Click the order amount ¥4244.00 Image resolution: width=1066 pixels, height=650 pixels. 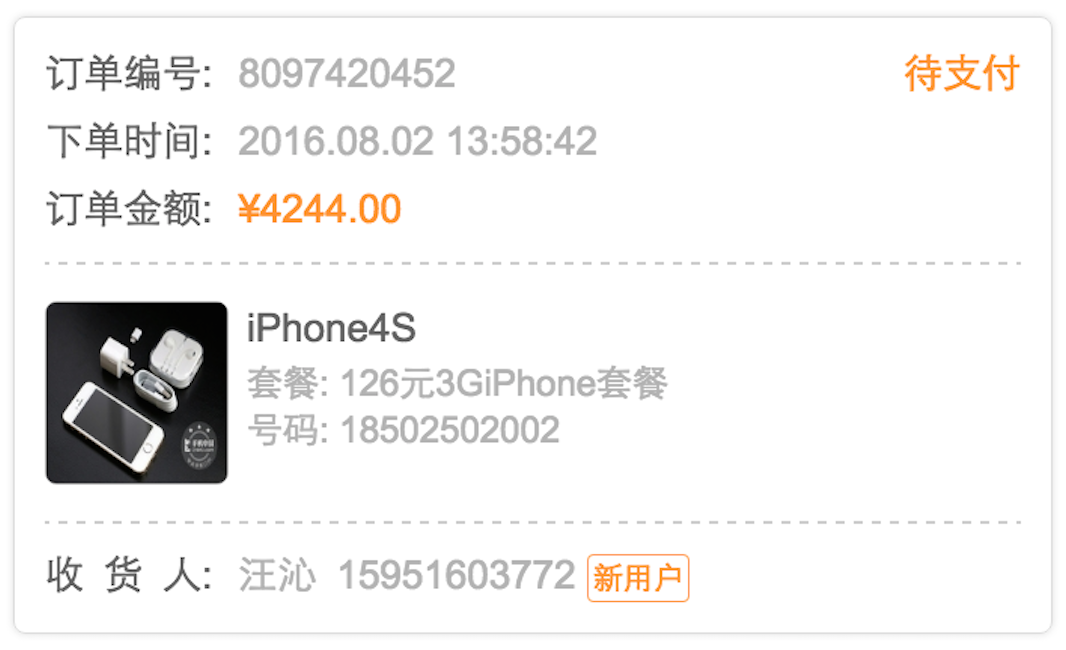[x=320, y=209]
